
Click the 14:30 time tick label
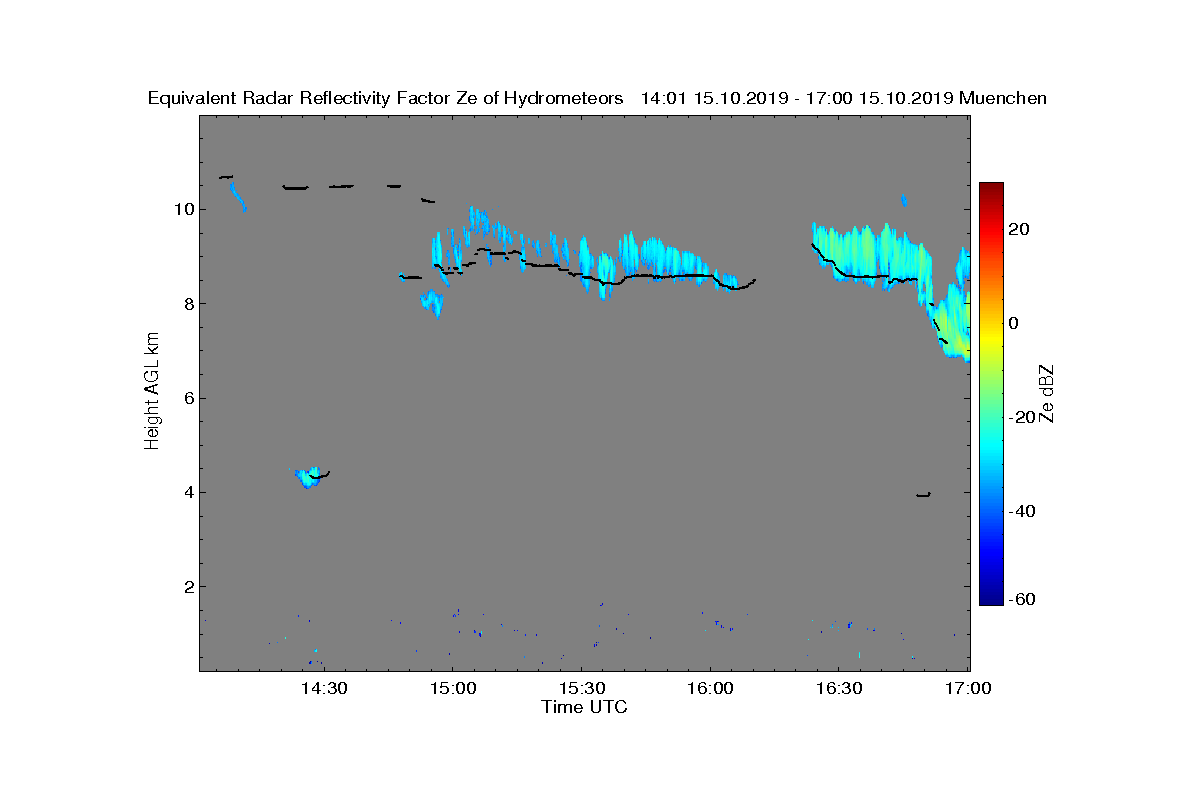324,689
